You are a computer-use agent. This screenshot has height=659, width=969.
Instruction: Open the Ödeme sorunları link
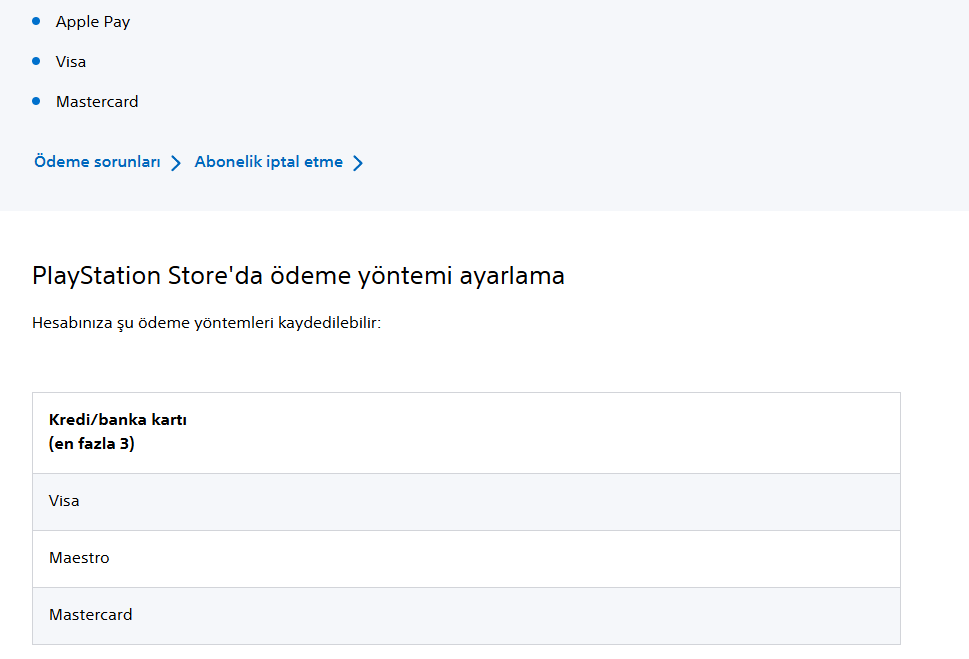coord(97,162)
